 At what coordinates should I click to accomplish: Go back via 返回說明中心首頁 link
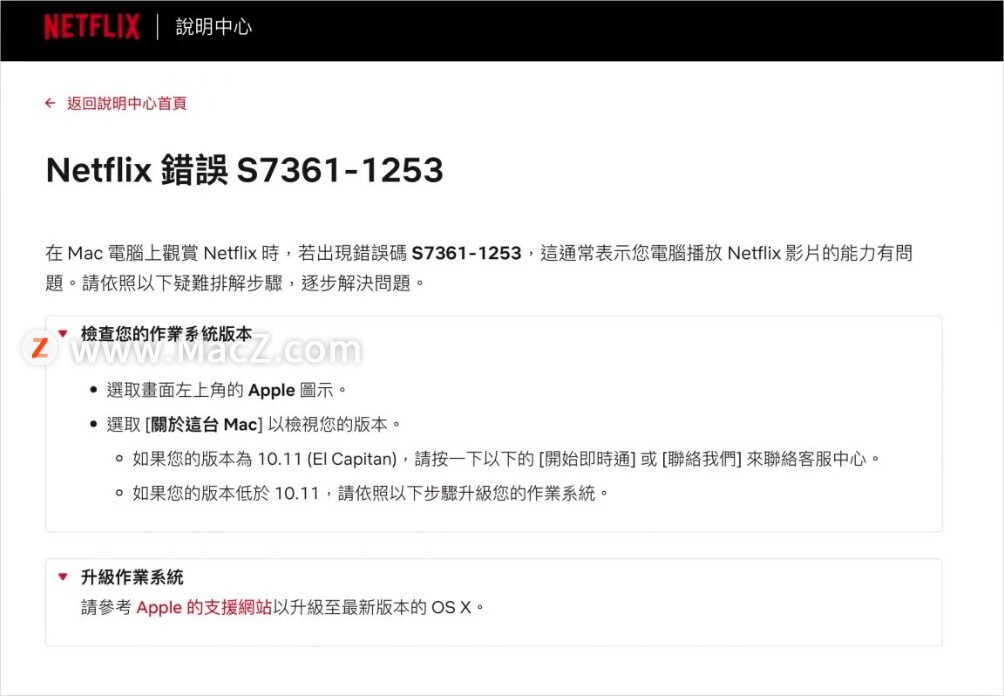[127, 103]
